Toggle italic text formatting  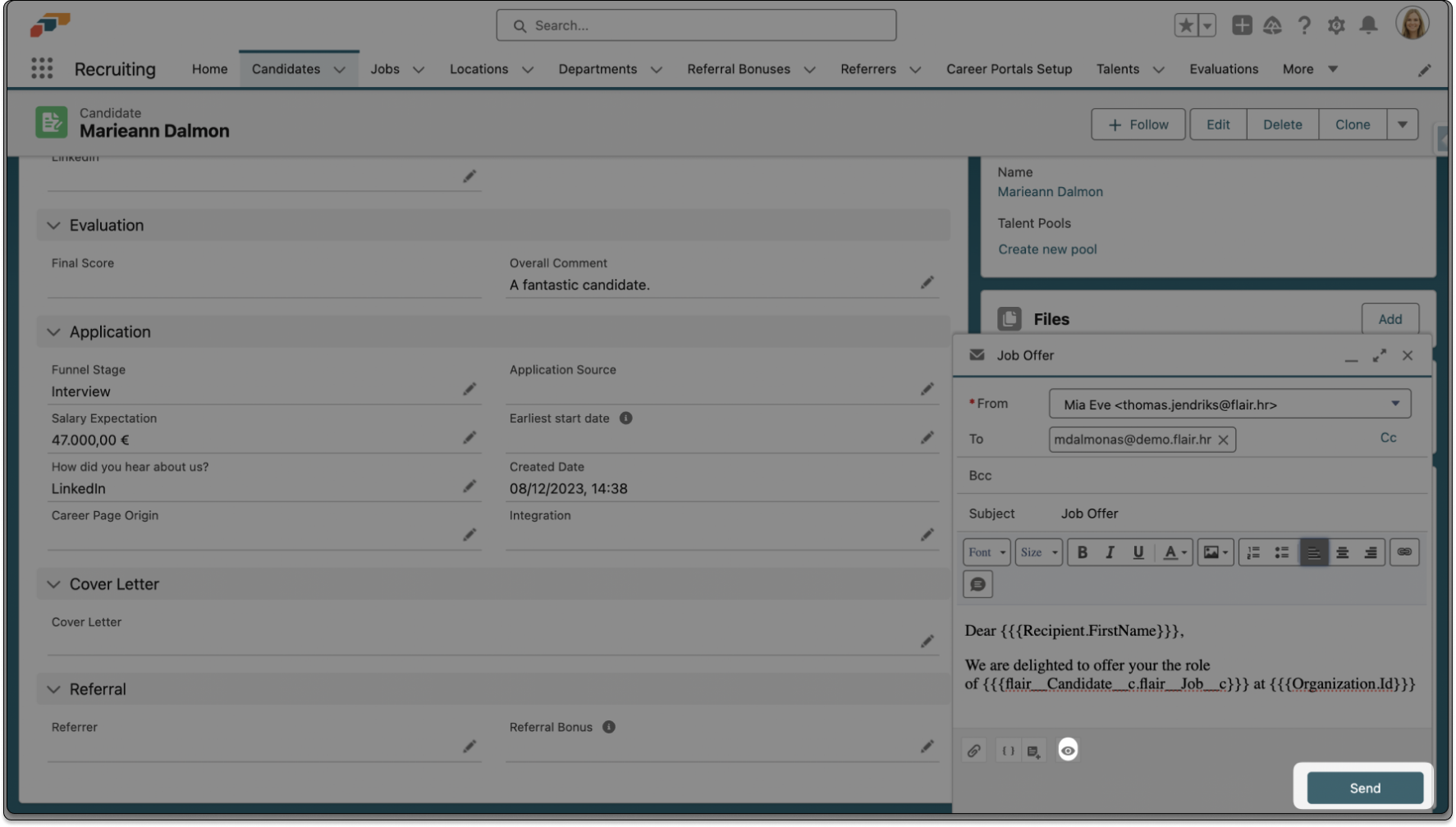click(1110, 552)
